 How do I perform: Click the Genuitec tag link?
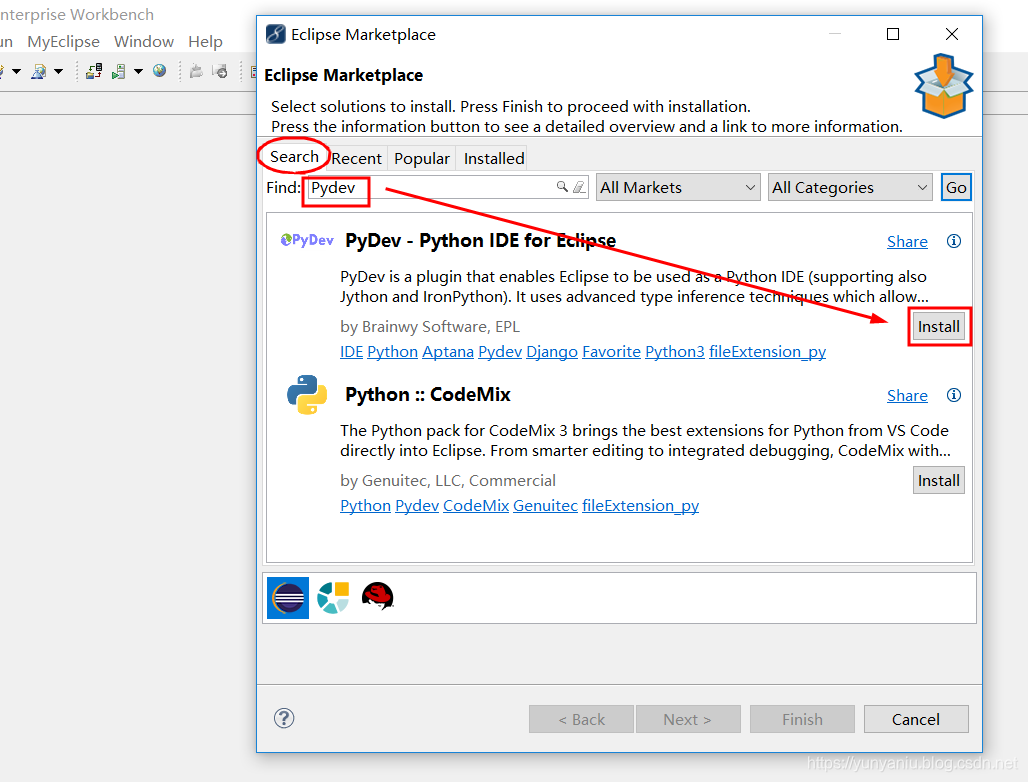pyautogui.click(x=545, y=506)
